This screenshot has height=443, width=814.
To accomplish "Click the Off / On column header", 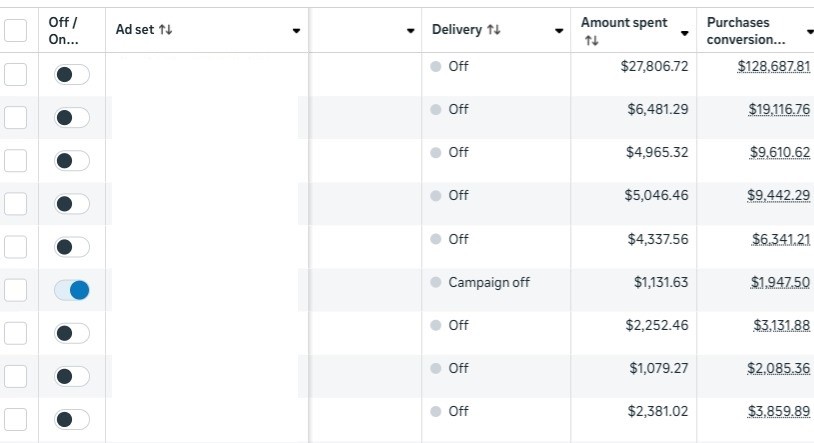I will tap(64, 30).
